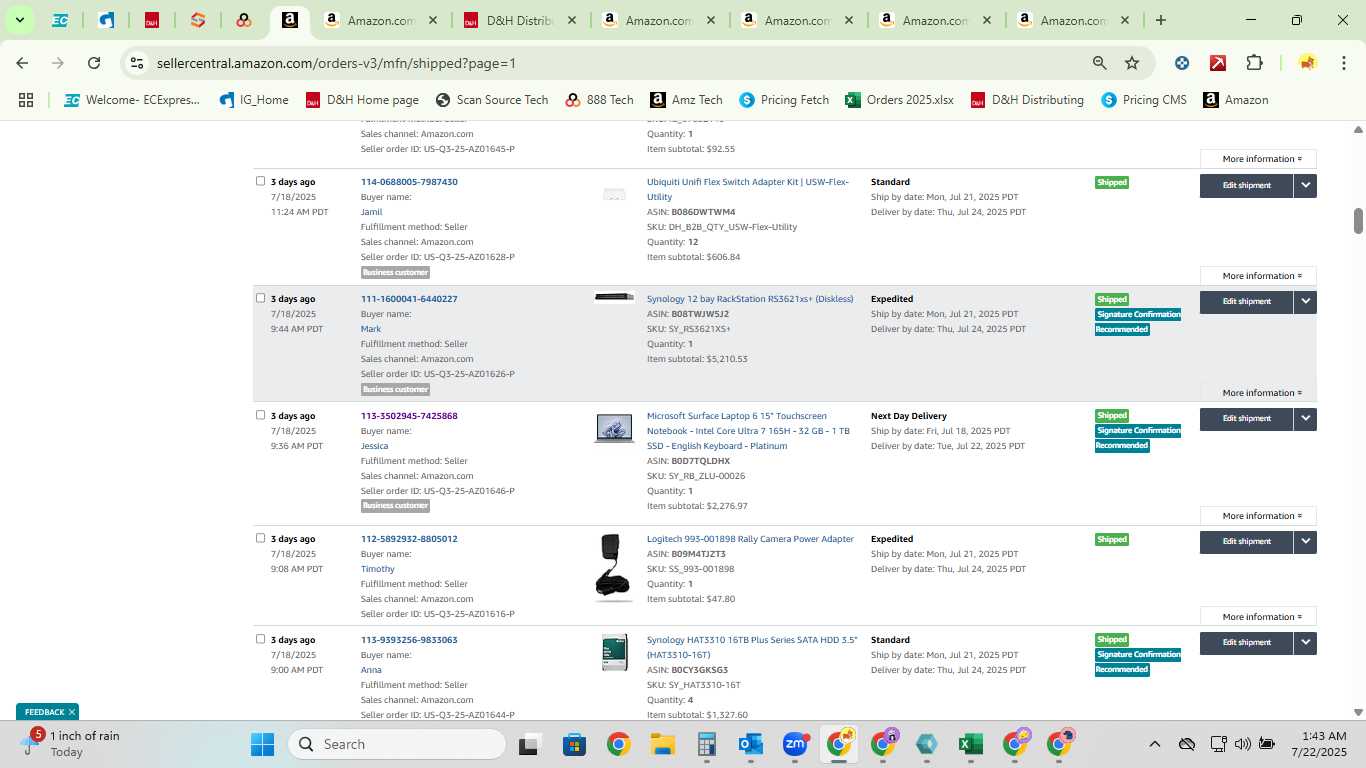Open the Chrome extensions puzzle icon

pos(1254,63)
